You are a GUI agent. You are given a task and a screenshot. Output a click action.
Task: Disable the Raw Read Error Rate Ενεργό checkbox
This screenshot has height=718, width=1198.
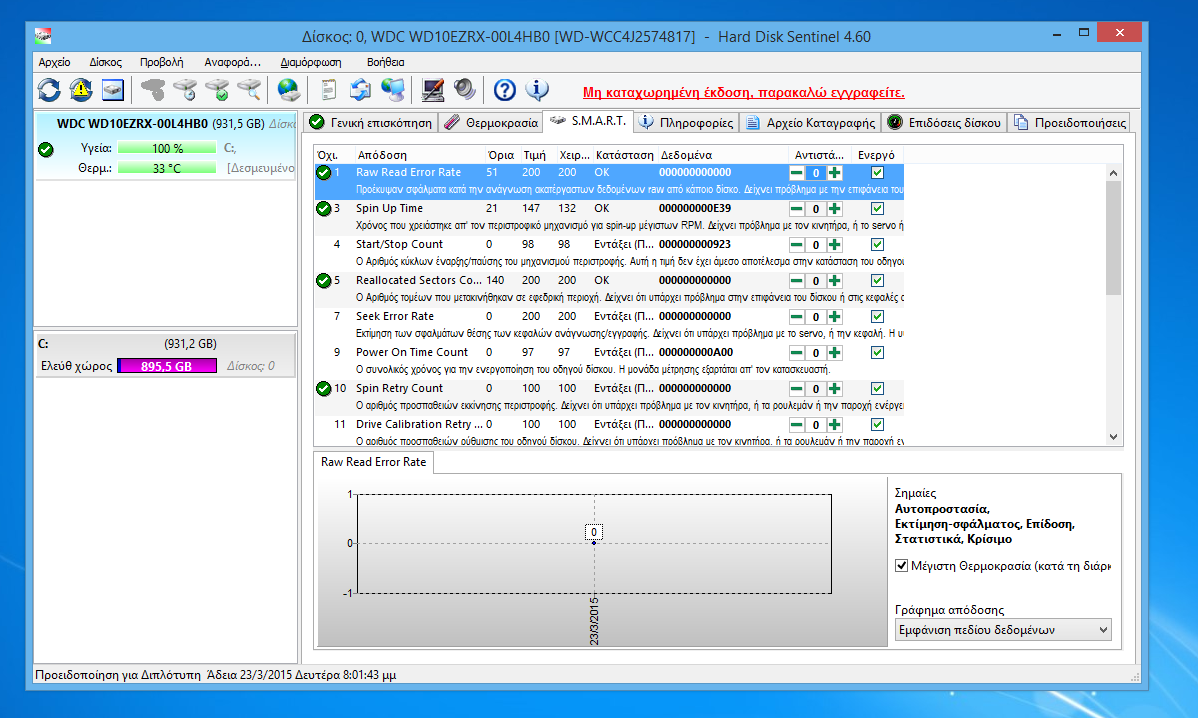coord(877,173)
